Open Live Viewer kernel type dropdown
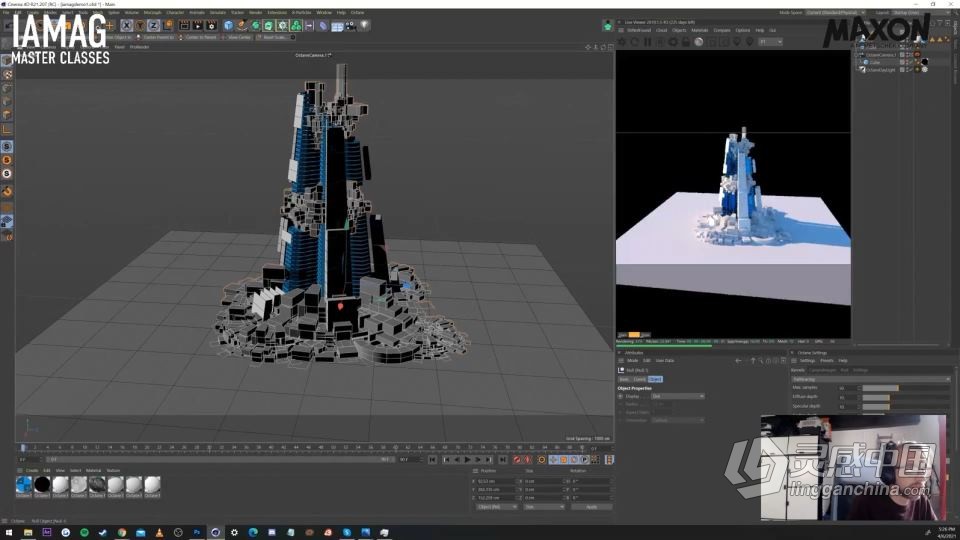960x540 pixels. point(770,42)
